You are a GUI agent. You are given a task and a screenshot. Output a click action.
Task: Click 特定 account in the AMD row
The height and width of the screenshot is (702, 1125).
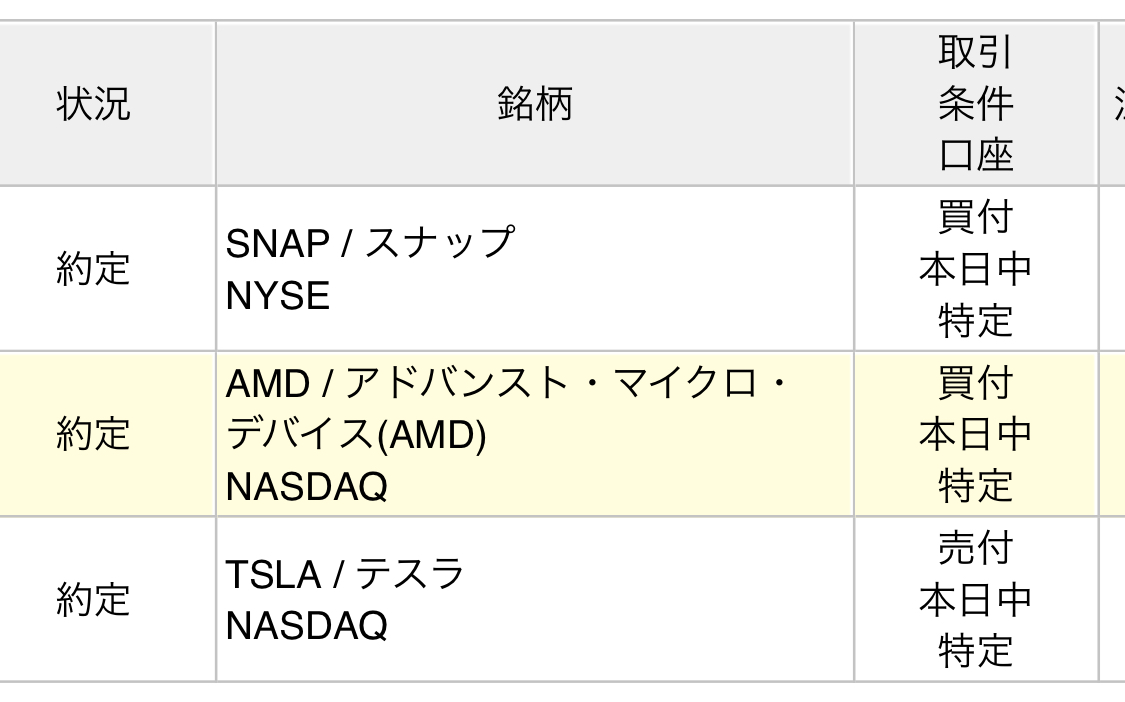point(975,486)
